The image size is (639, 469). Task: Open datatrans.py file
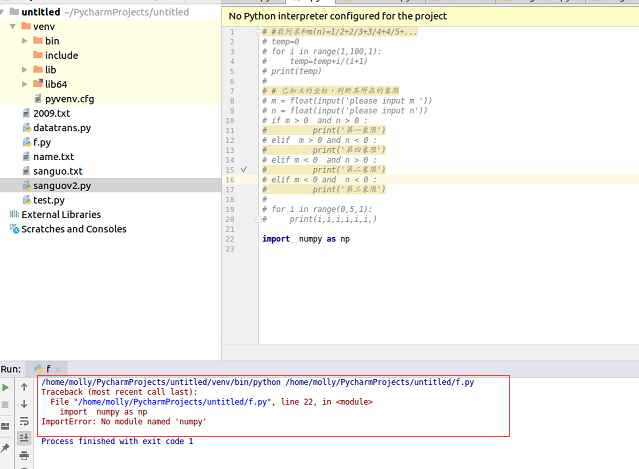coord(62,128)
